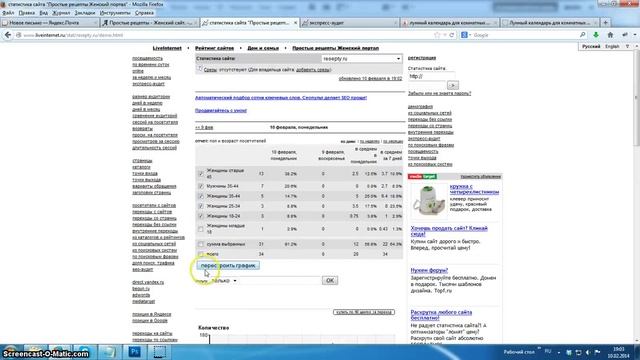640x360 pixels.
Task: Open the direct.yandex.ru sidebar link
Action: (x=148, y=282)
